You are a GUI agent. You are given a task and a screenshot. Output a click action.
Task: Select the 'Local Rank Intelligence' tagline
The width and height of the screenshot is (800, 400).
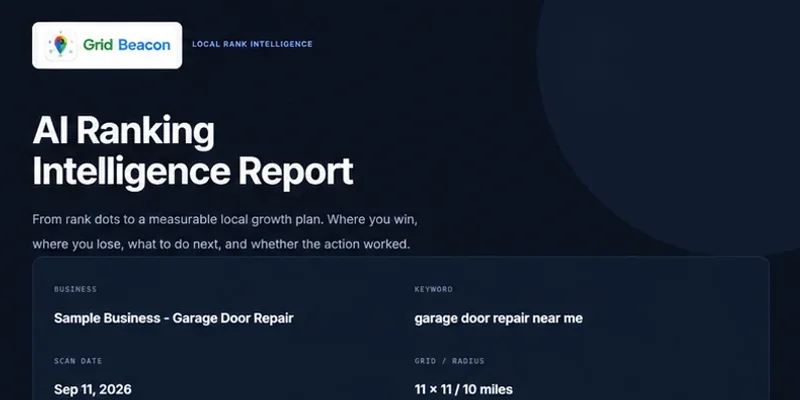point(252,44)
